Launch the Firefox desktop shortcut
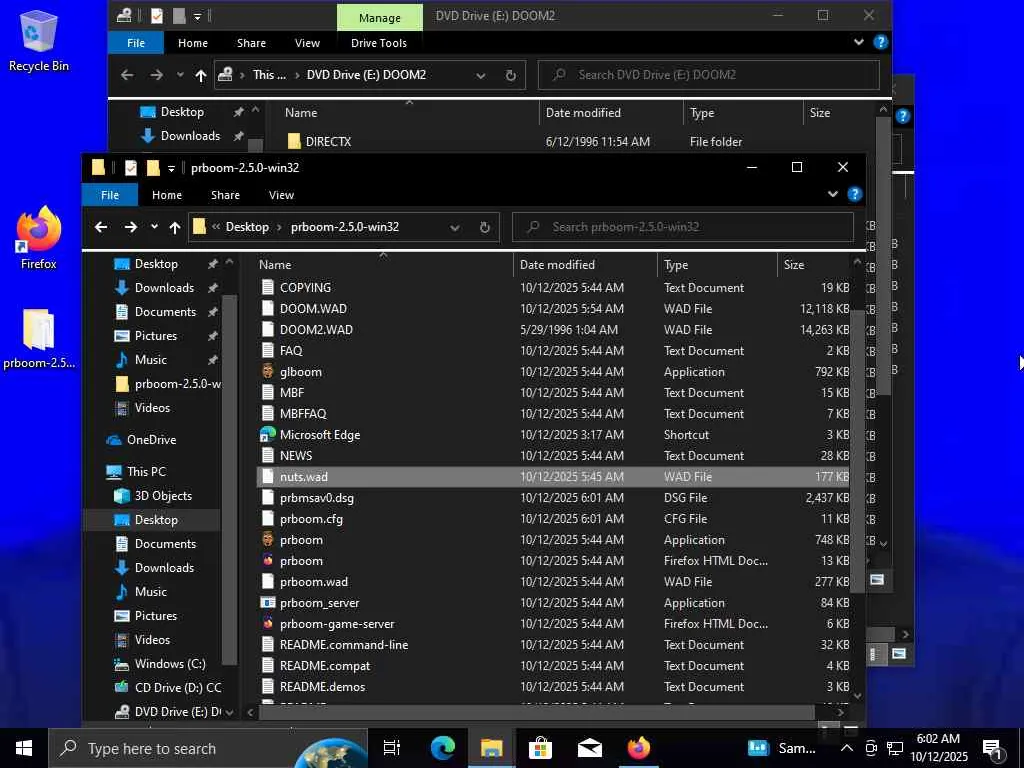This screenshot has height=768, width=1024. click(x=39, y=238)
